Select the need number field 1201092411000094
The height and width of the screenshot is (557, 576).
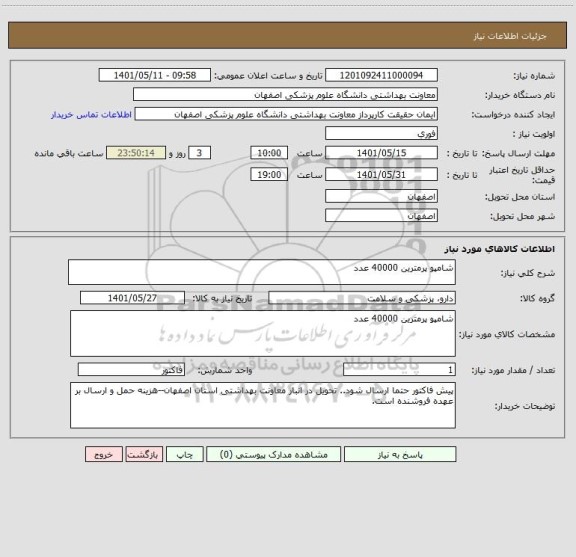click(x=381, y=75)
